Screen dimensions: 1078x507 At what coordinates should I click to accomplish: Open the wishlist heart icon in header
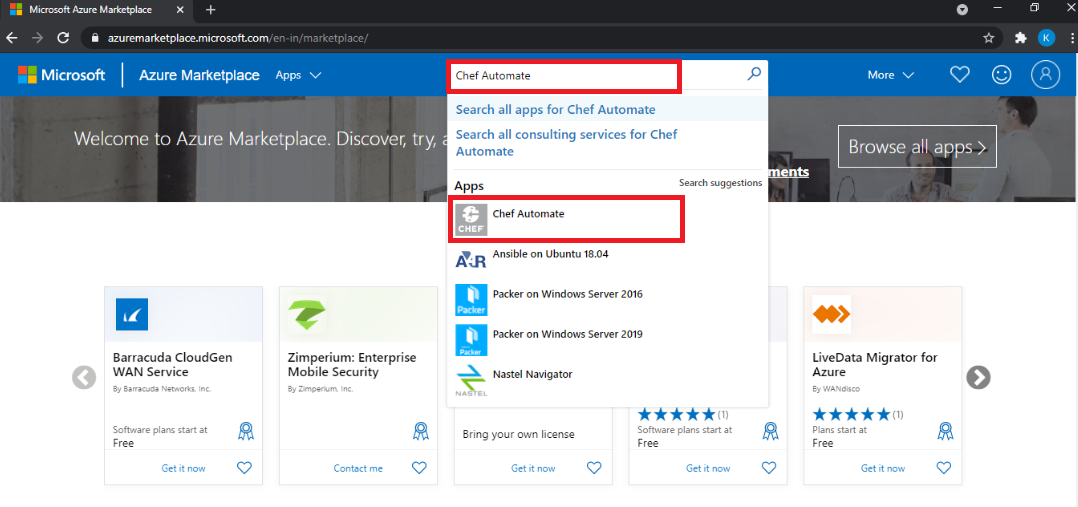click(x=959, y=75)
